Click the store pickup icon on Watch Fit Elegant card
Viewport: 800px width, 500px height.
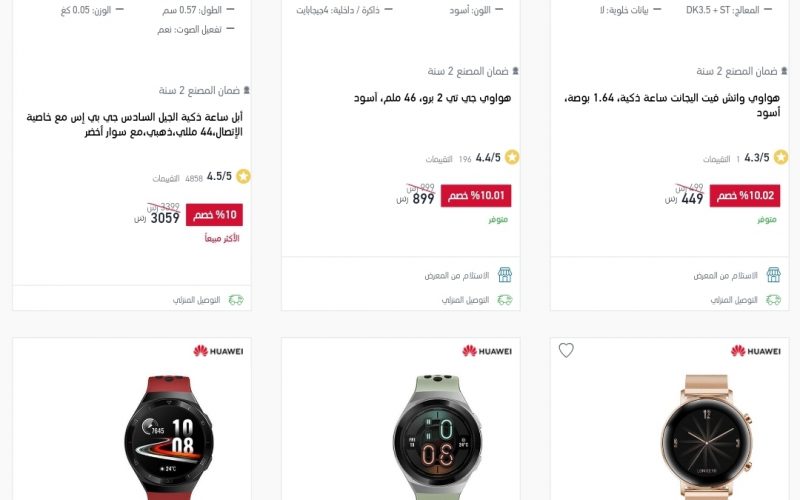point(773,275)
